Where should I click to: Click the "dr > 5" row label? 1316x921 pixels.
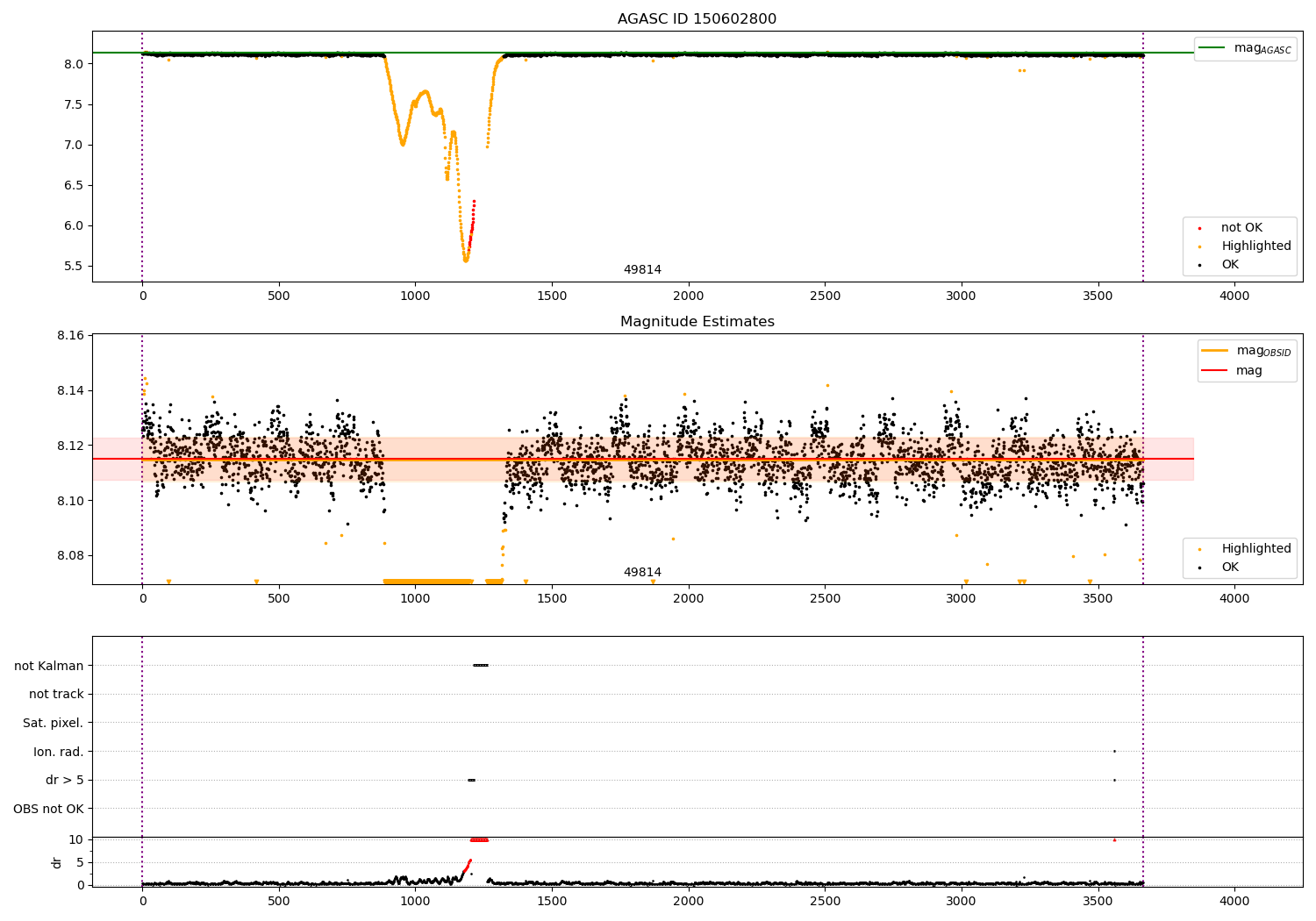pyautogui.click(x=65, y=780)
